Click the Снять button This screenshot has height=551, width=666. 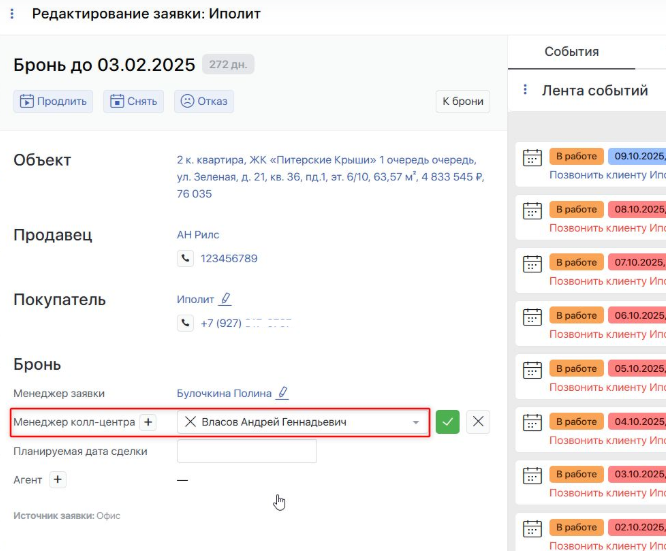(x=133, y=101)
